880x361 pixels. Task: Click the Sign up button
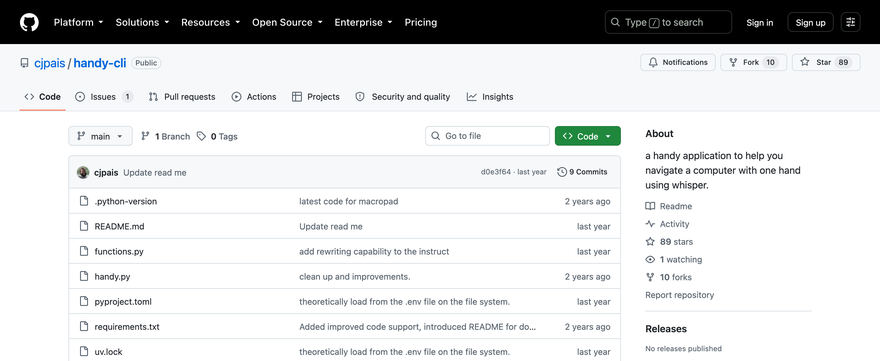810,22
